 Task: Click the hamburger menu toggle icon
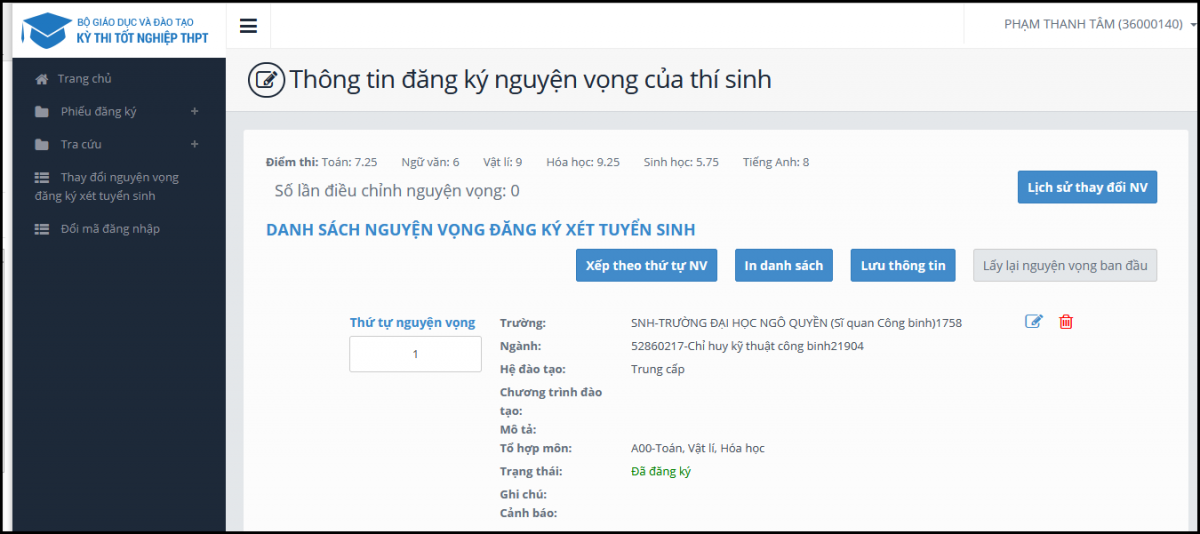point(249,26)
